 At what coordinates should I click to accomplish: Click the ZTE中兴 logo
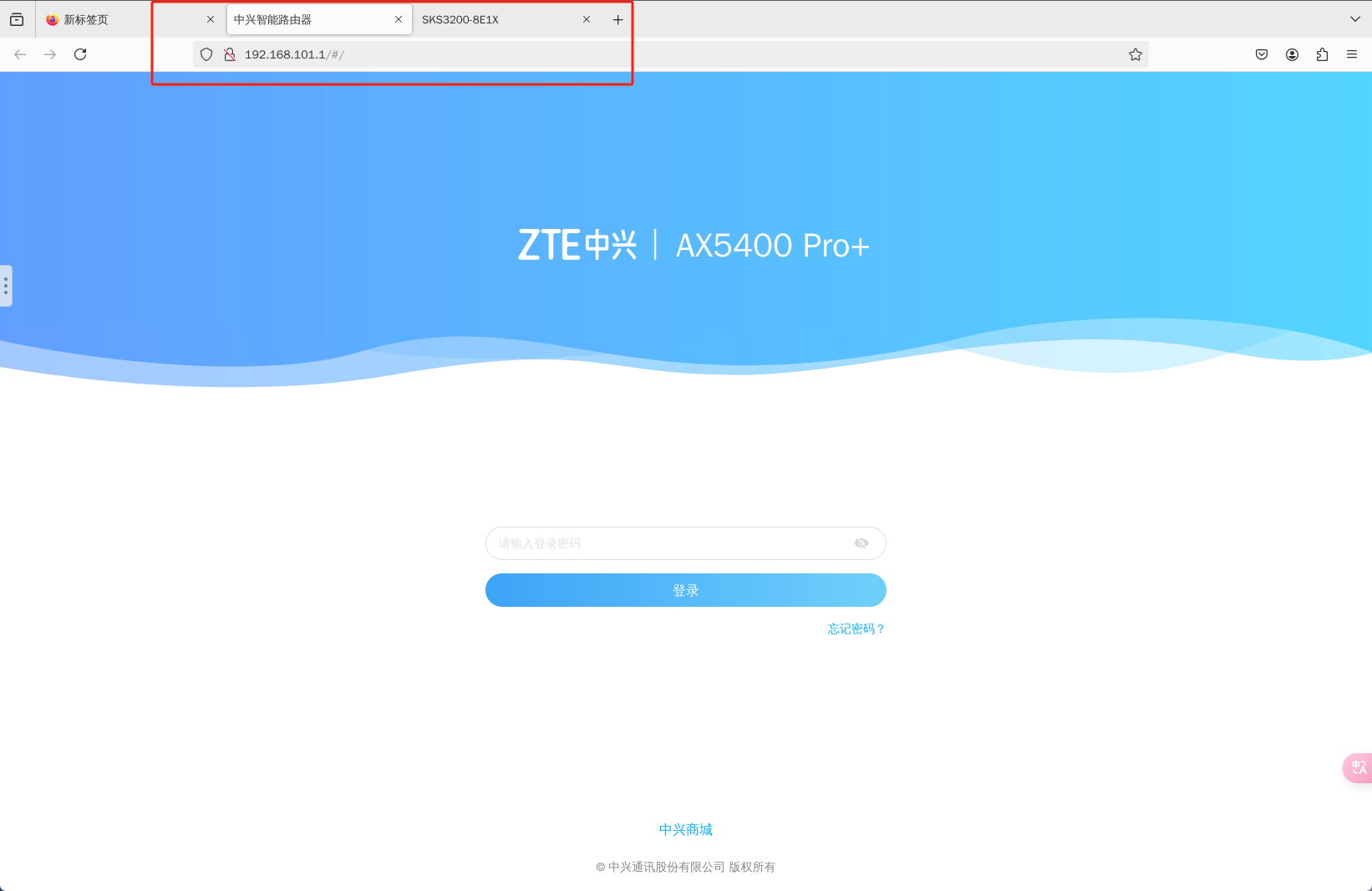pos(577,245)
